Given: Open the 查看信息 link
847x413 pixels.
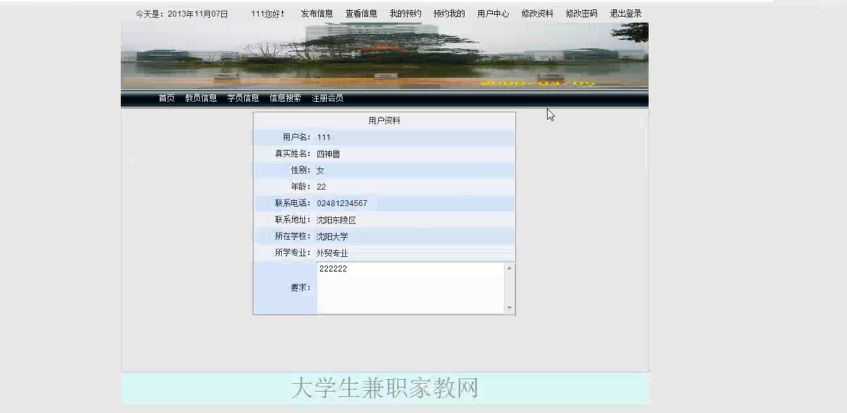Looking at the screenshot, I should pos(361,13).
